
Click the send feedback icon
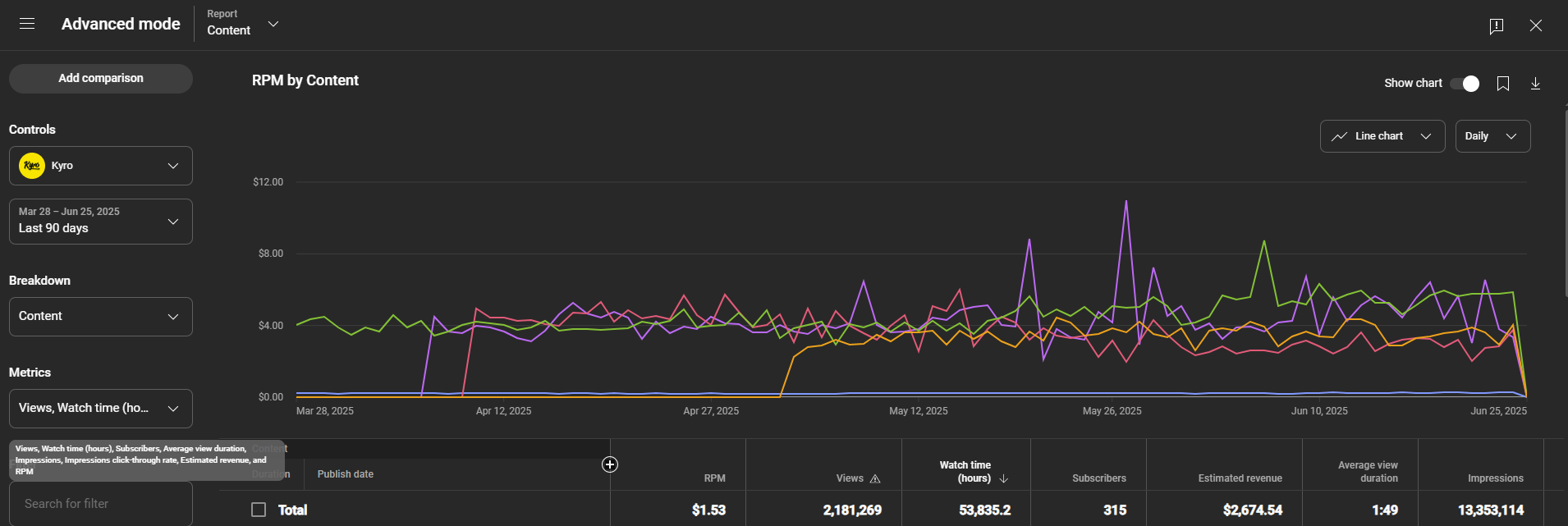1497,25
